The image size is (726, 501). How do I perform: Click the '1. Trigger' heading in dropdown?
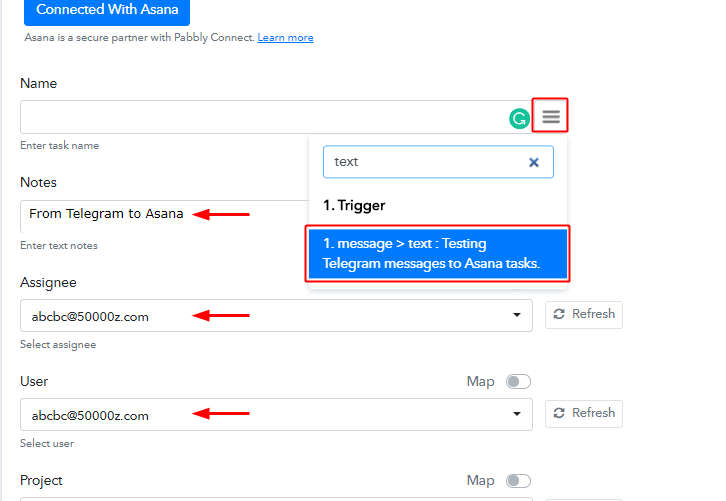pos(354,205)
